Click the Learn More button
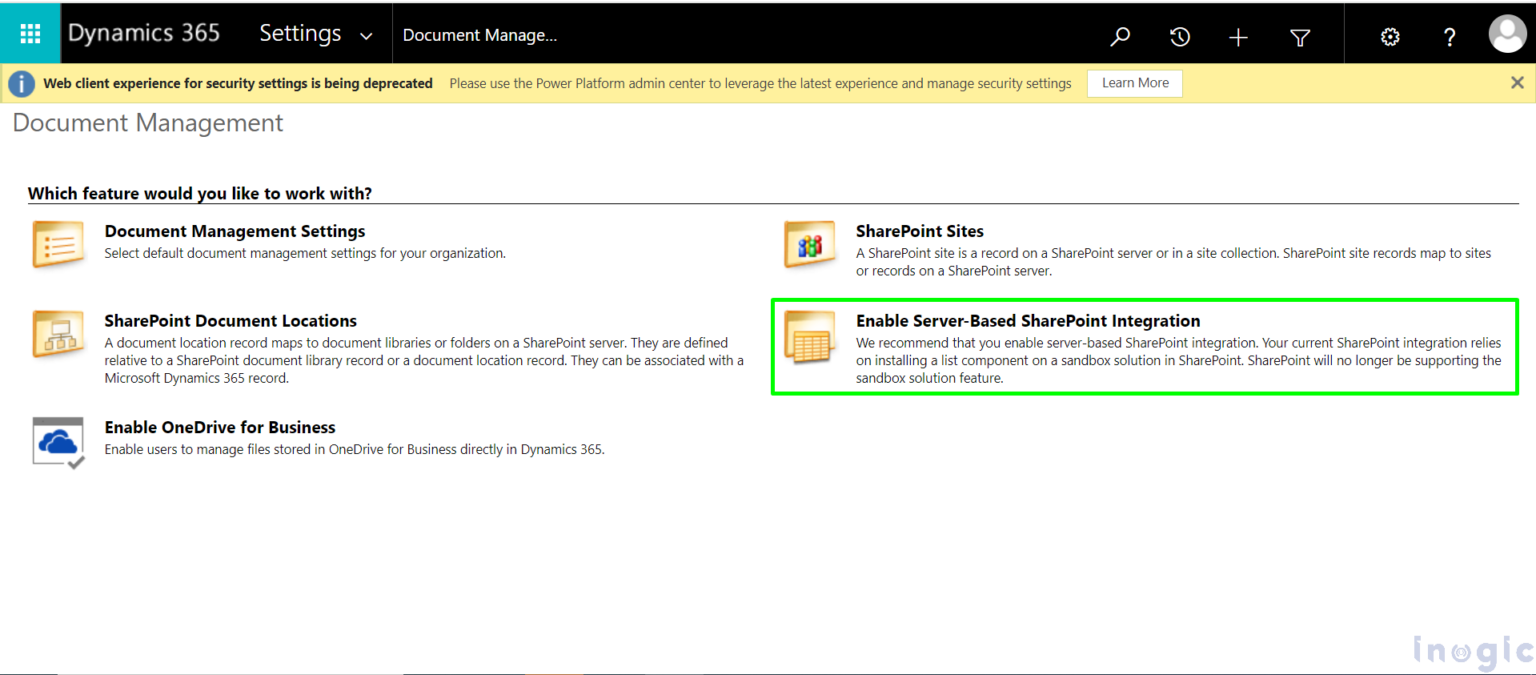The height and width of the screenshot is (675, 1536). [x=1134, y=83]
